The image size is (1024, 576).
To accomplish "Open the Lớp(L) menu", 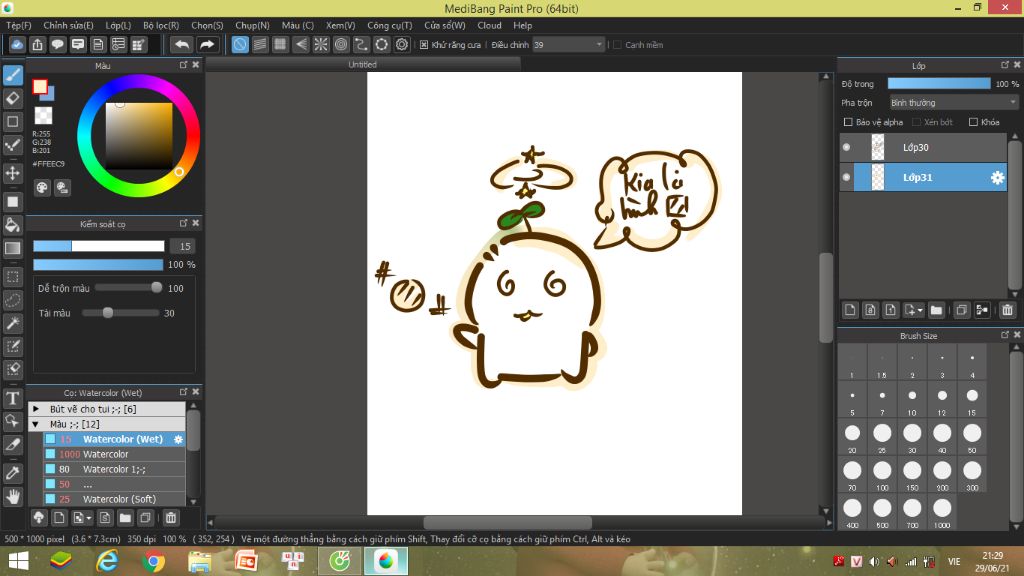I will click(118, 25).
